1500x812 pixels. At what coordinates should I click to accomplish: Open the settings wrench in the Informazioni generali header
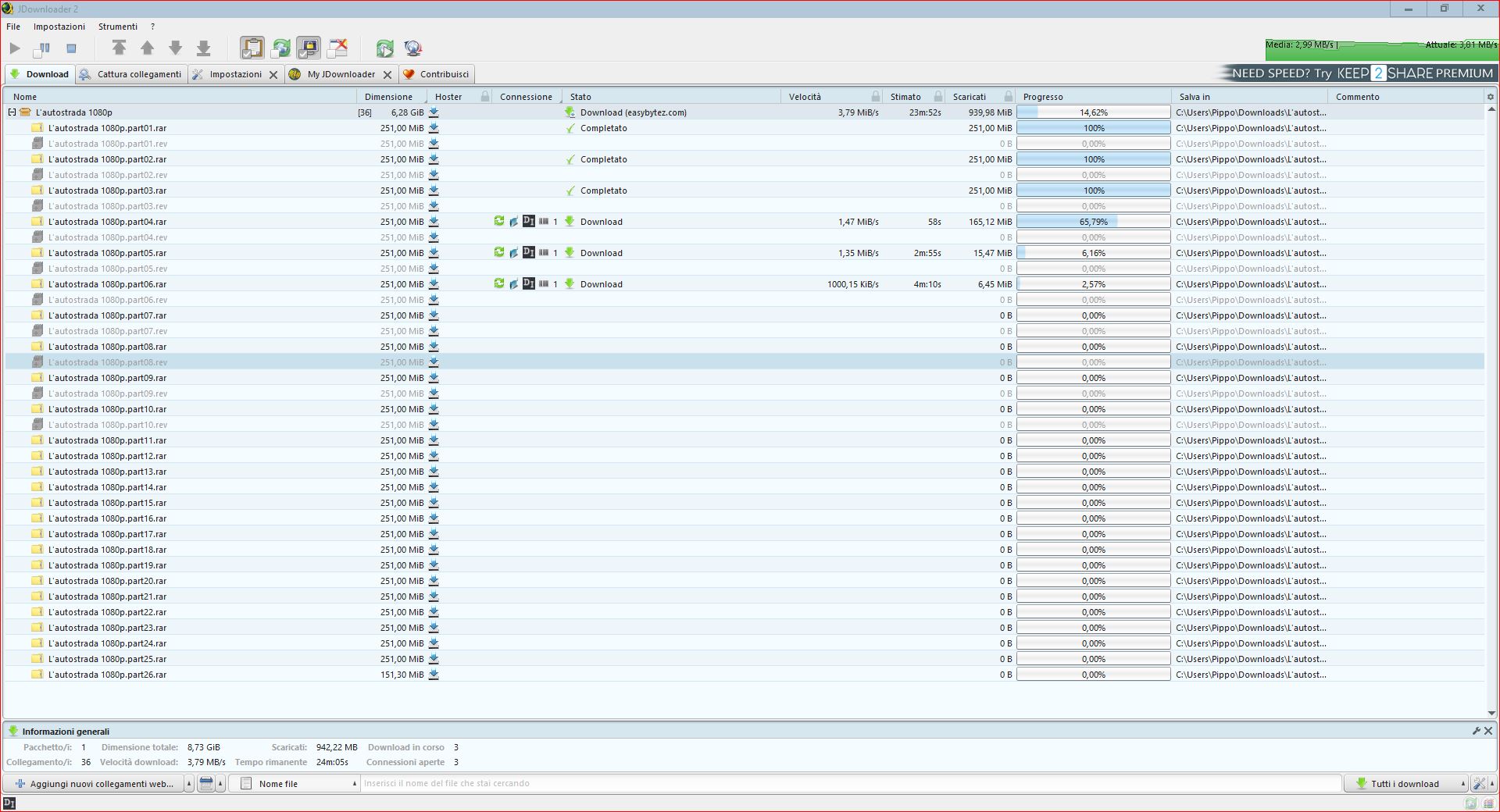[1476, 731]
